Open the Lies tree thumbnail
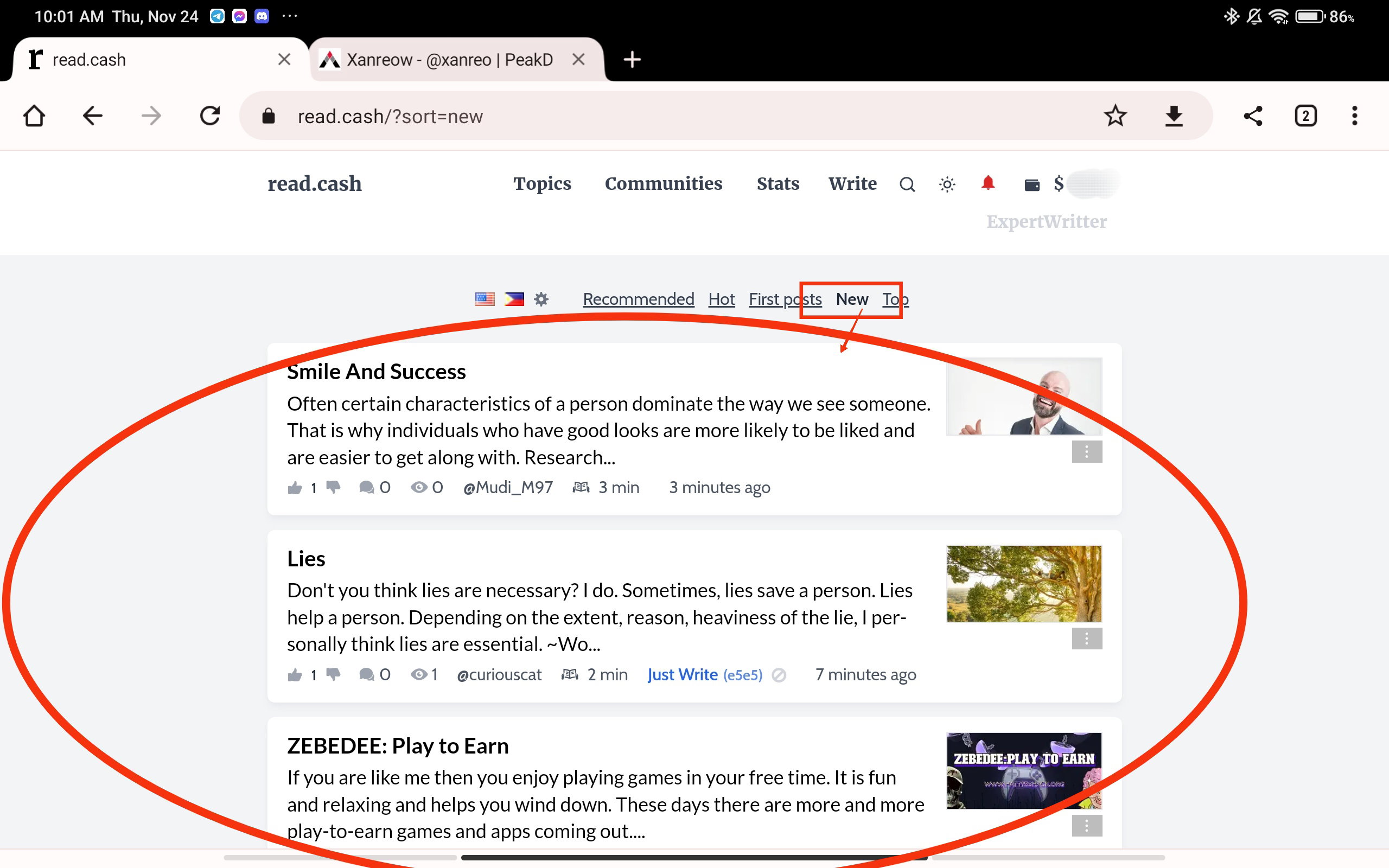The width and height of the screenshot is (1389, 868). pos(1024,584)
